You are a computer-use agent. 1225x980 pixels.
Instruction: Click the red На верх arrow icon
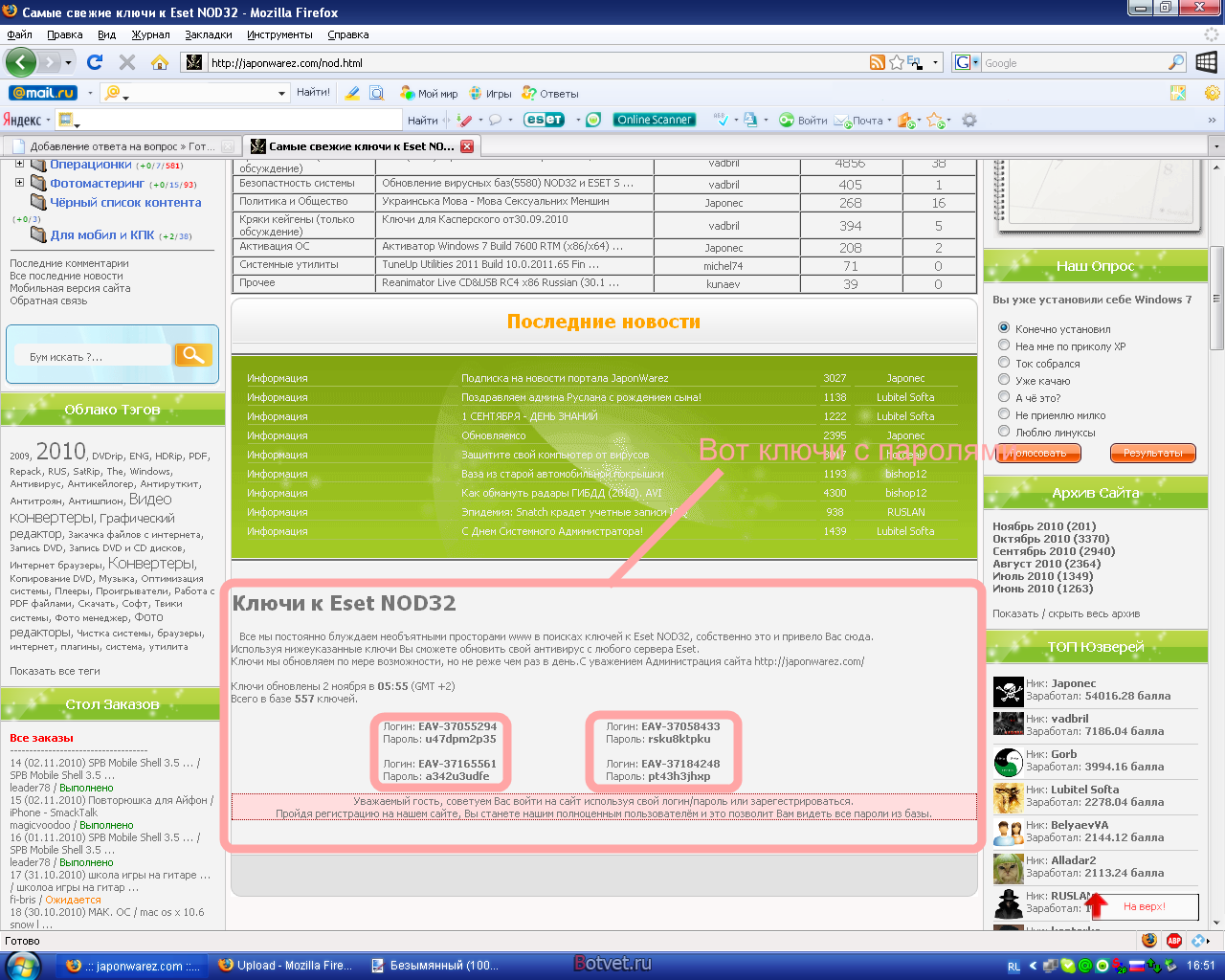click(x=1097, y=904)
